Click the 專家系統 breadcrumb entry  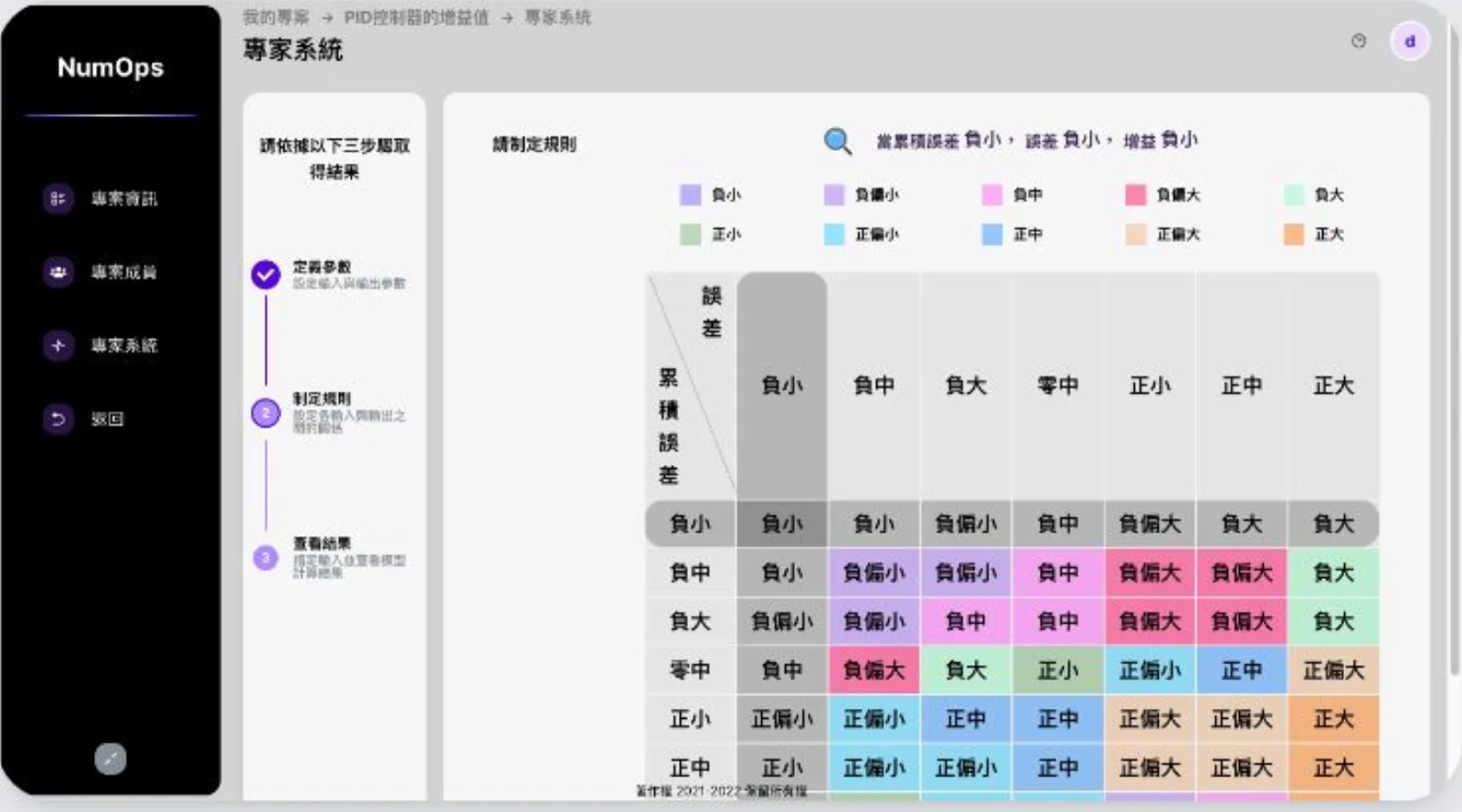tap(557, 17)
